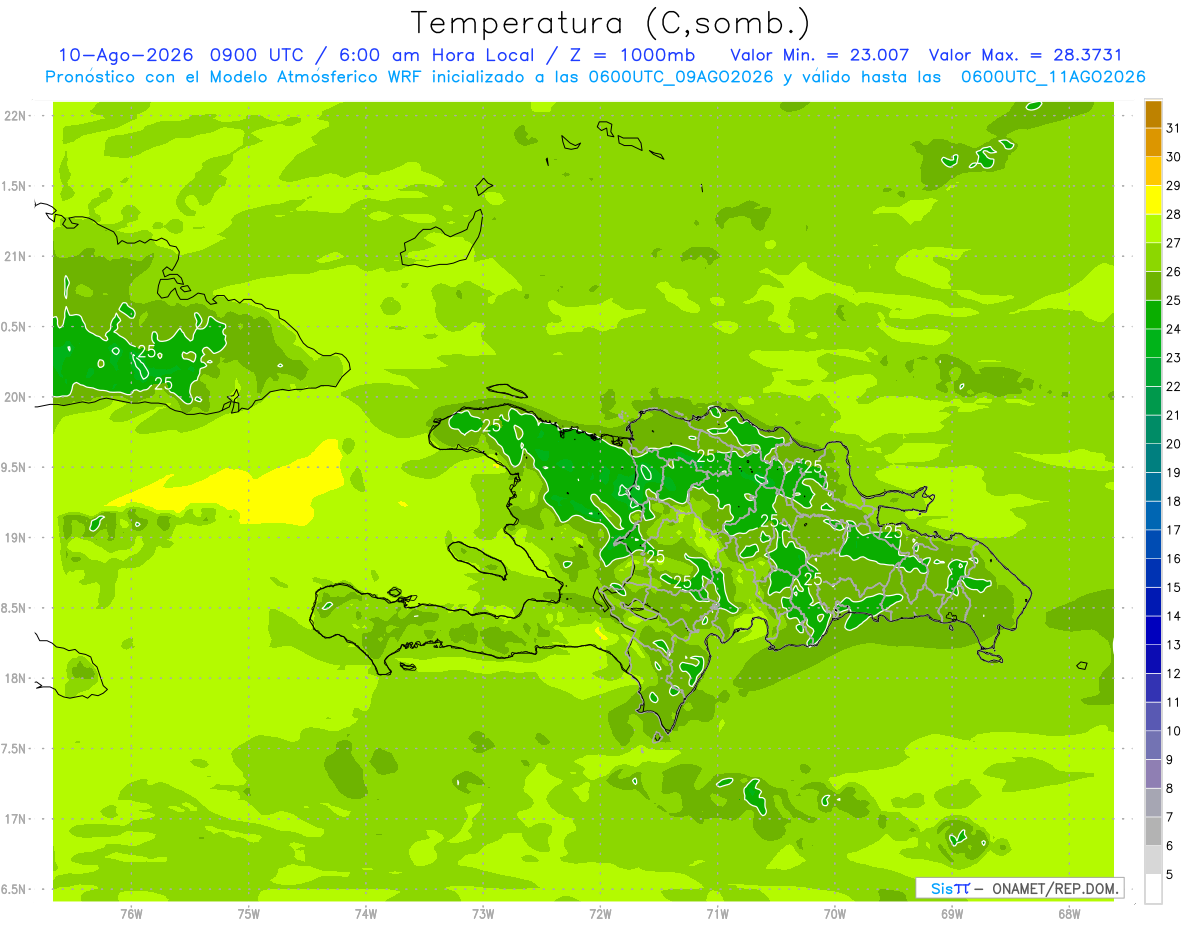This screenshot has height=927, width=1200.
Task: Click Great Inagua island outline near 21N 73W
Action: [440, 238]
